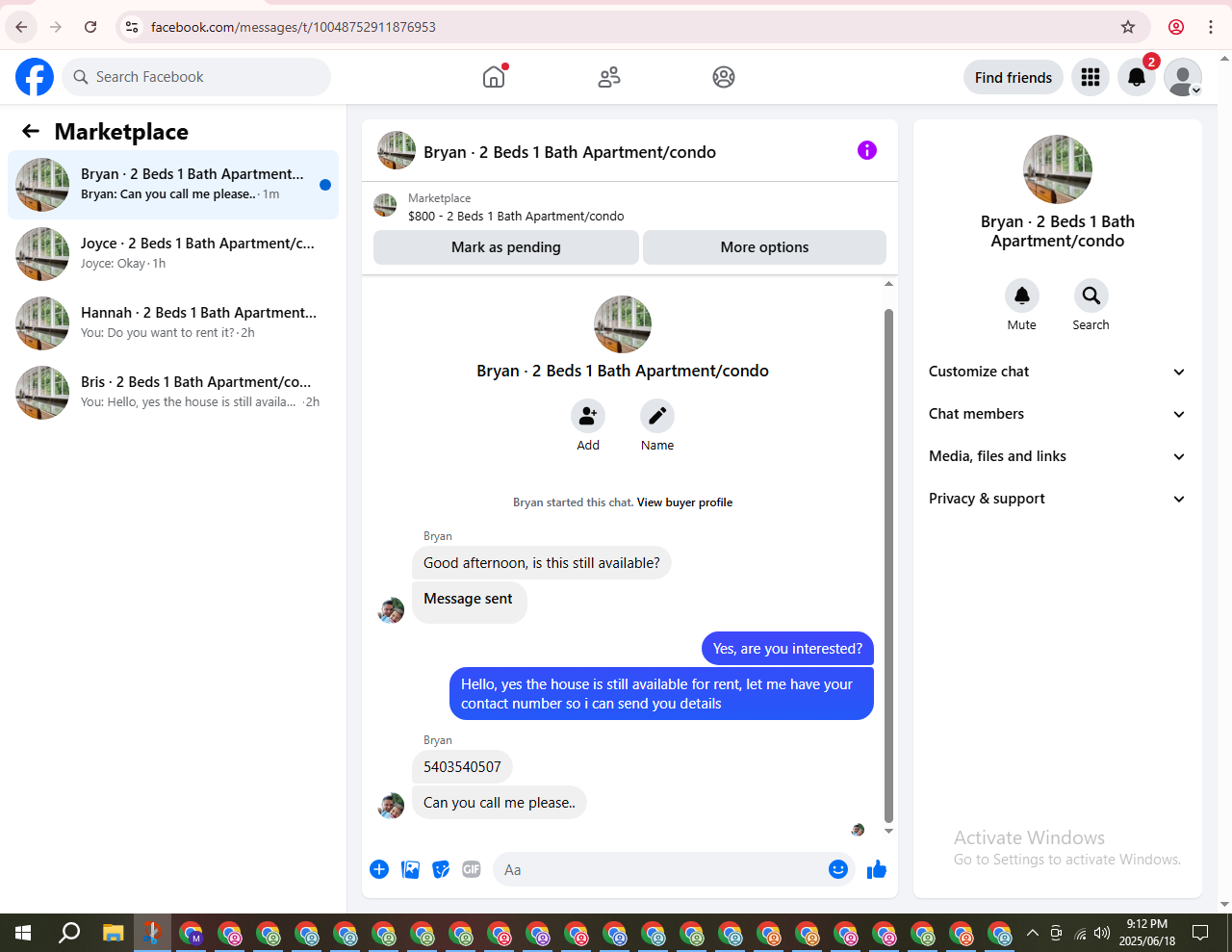Click the Find friends button

(x=1014, y=77)
